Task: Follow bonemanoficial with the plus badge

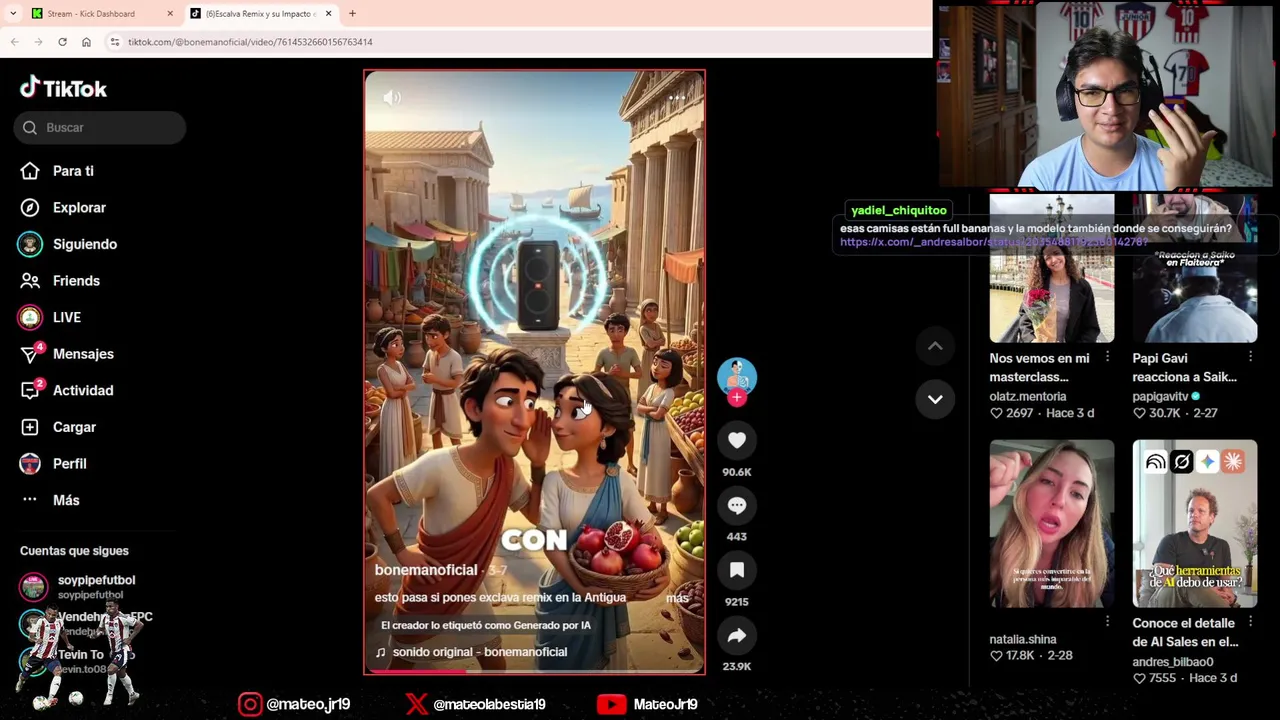Action: [737, 398]
